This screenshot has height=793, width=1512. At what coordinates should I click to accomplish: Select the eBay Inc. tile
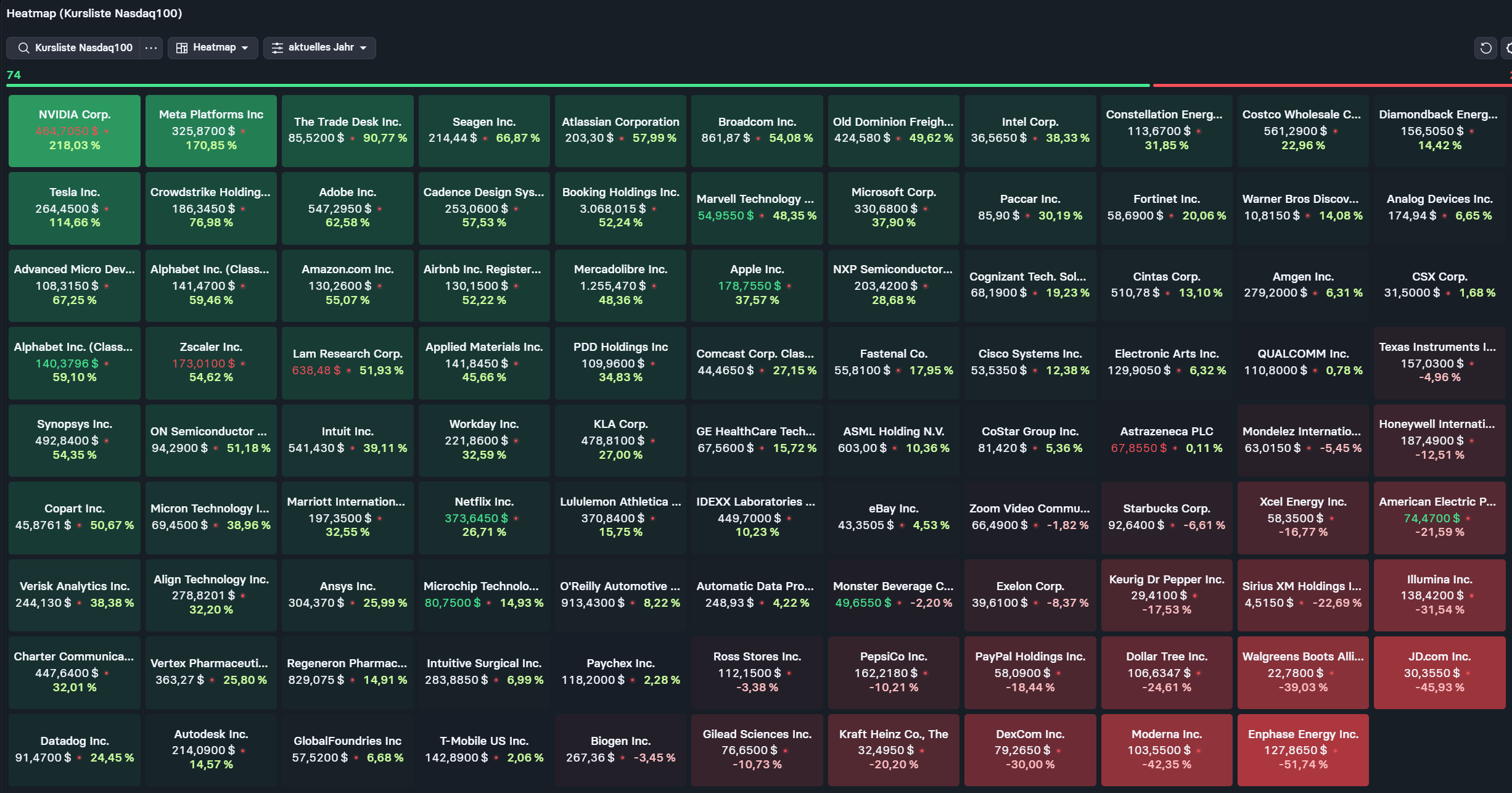[894, 518]
